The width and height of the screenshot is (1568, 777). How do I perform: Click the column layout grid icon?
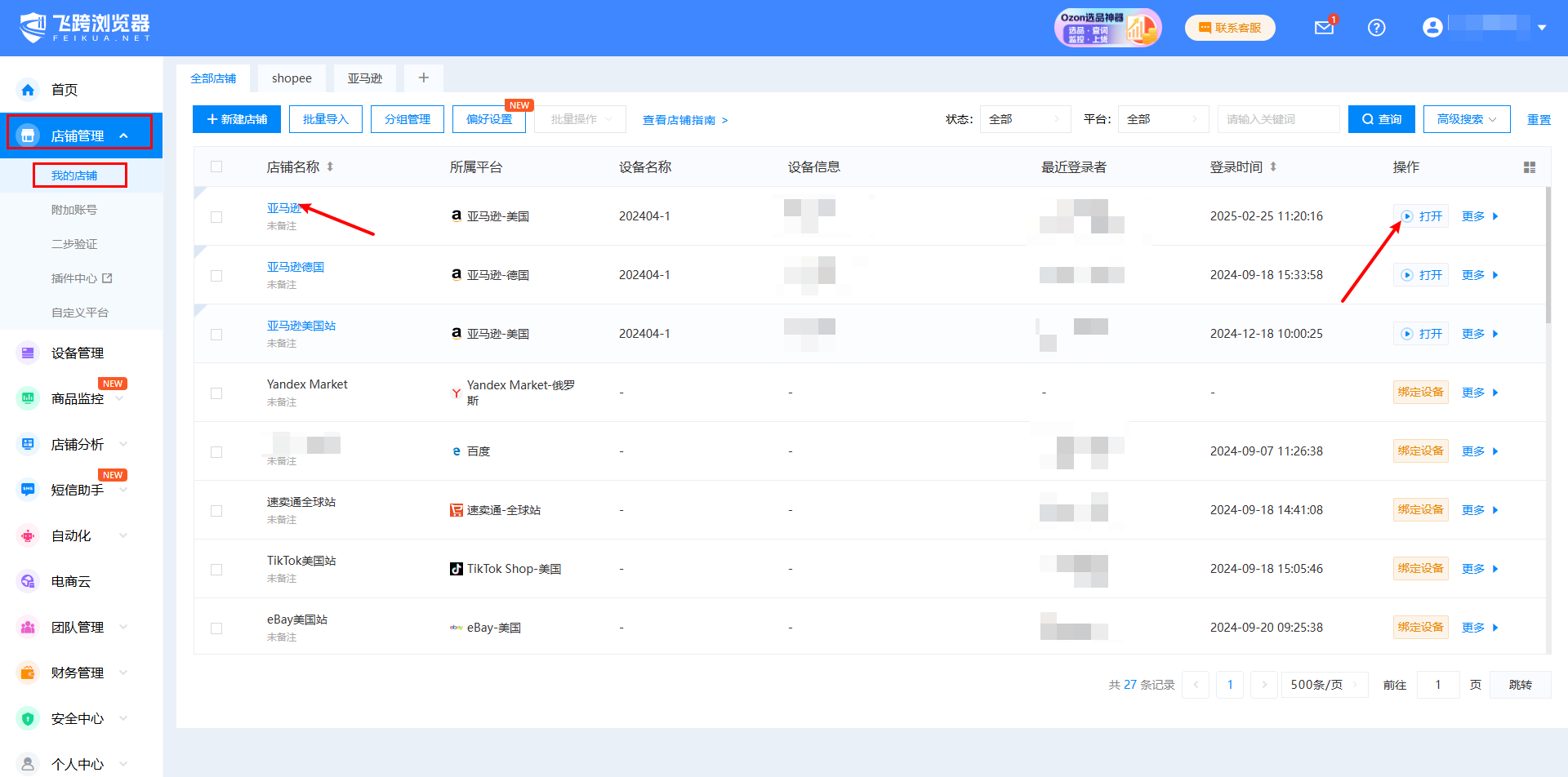(1529, 167)
